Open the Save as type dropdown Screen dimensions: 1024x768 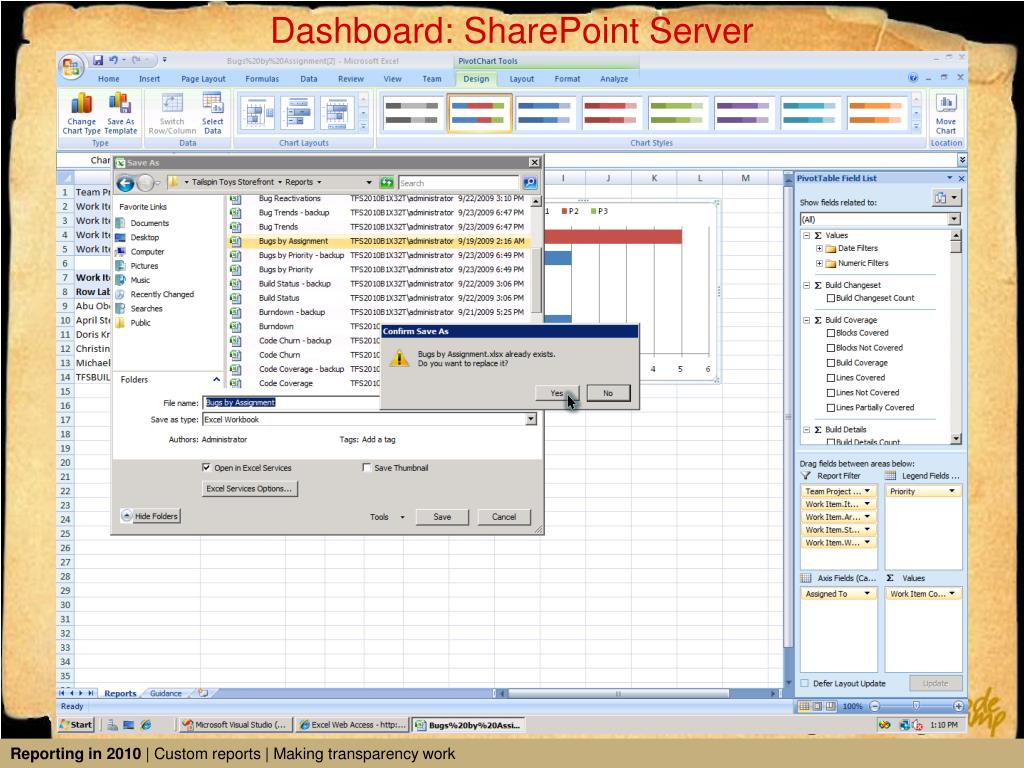pos(530,419)
